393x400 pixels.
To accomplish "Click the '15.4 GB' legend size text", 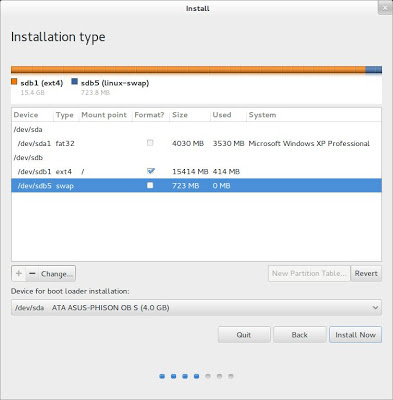I will (32, 92).
